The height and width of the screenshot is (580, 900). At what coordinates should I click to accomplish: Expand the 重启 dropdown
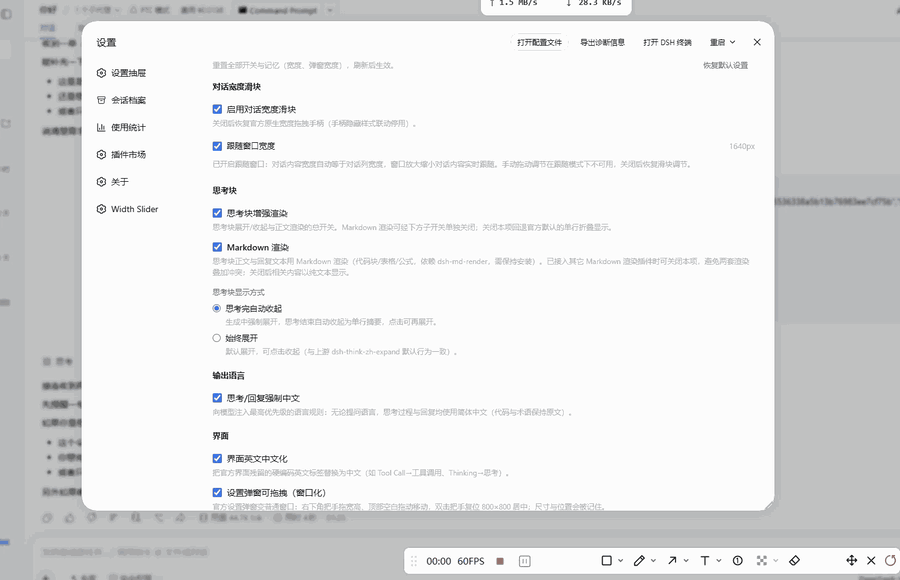pos(722,42)
